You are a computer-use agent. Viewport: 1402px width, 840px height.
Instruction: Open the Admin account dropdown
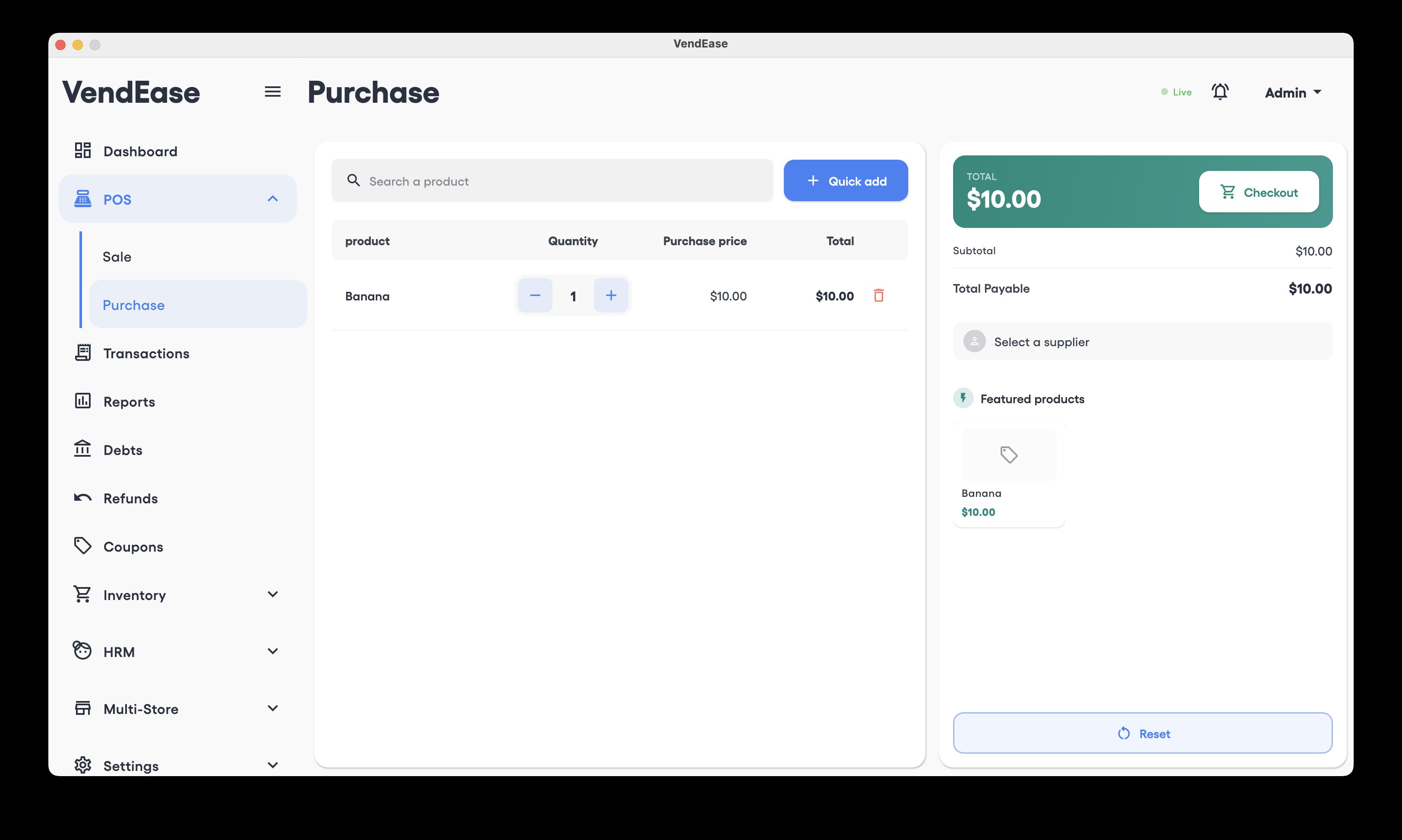click(1292, 93)
